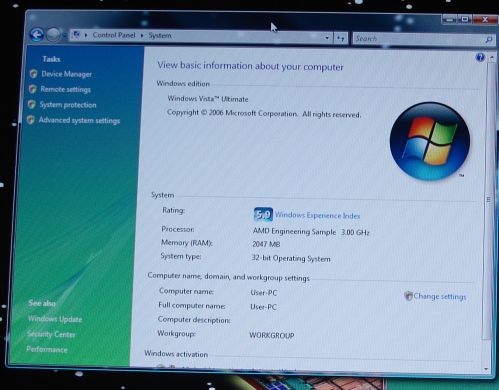Open Windows Update under See also

tap(55, 319)
